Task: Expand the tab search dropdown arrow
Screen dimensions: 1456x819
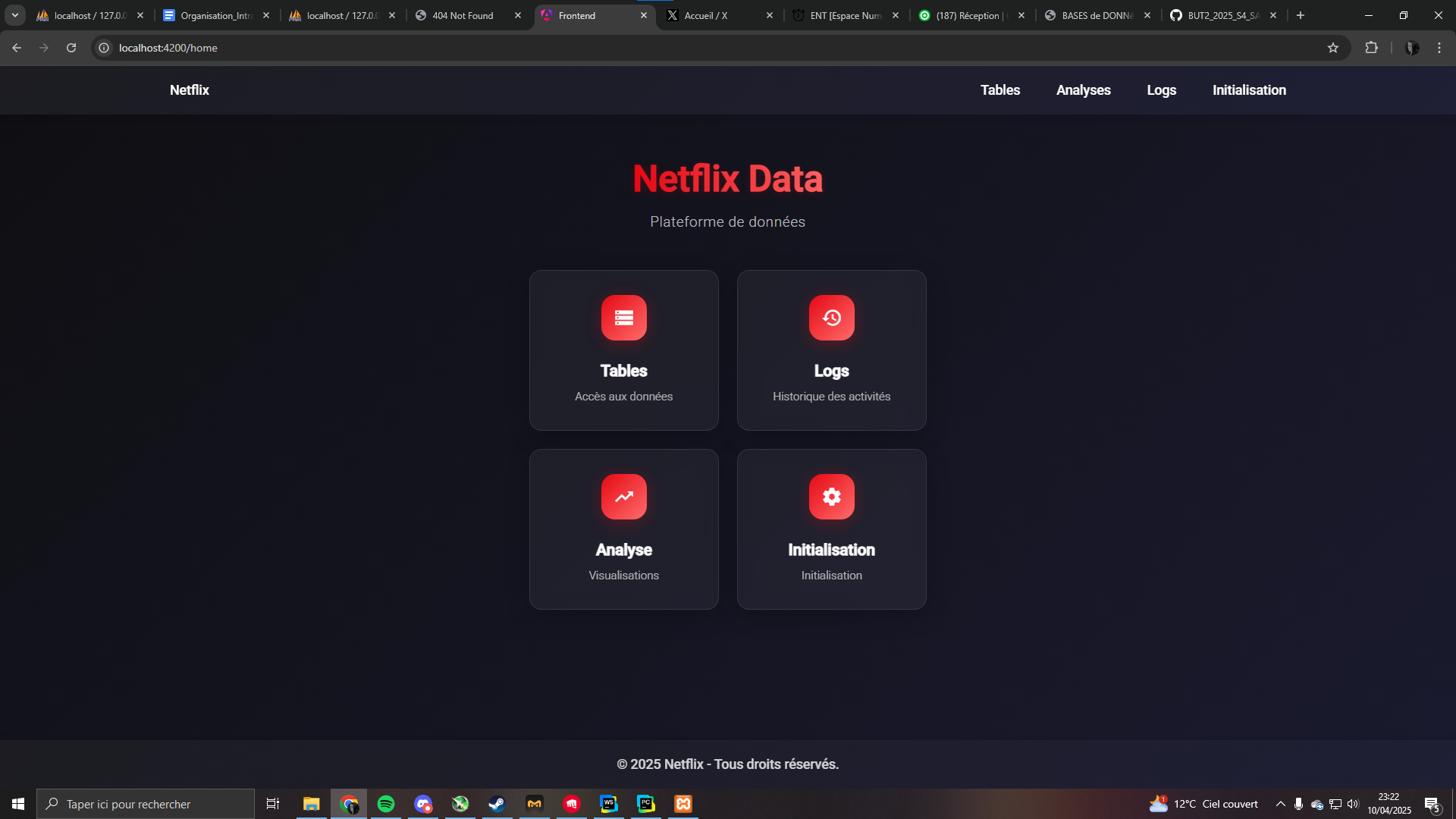Action: (x=15, y=15)
